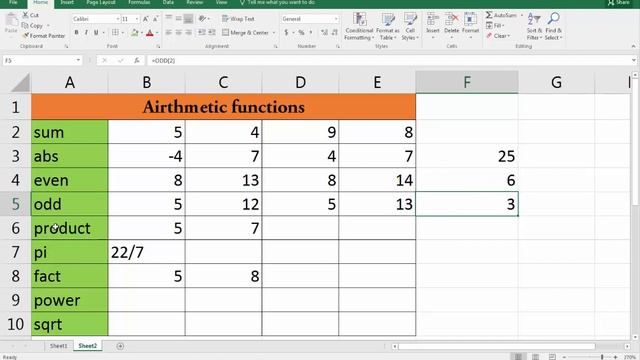Switch to Formulas ribbon tab
Screen dimensions: 640x360
coord(139,2)
